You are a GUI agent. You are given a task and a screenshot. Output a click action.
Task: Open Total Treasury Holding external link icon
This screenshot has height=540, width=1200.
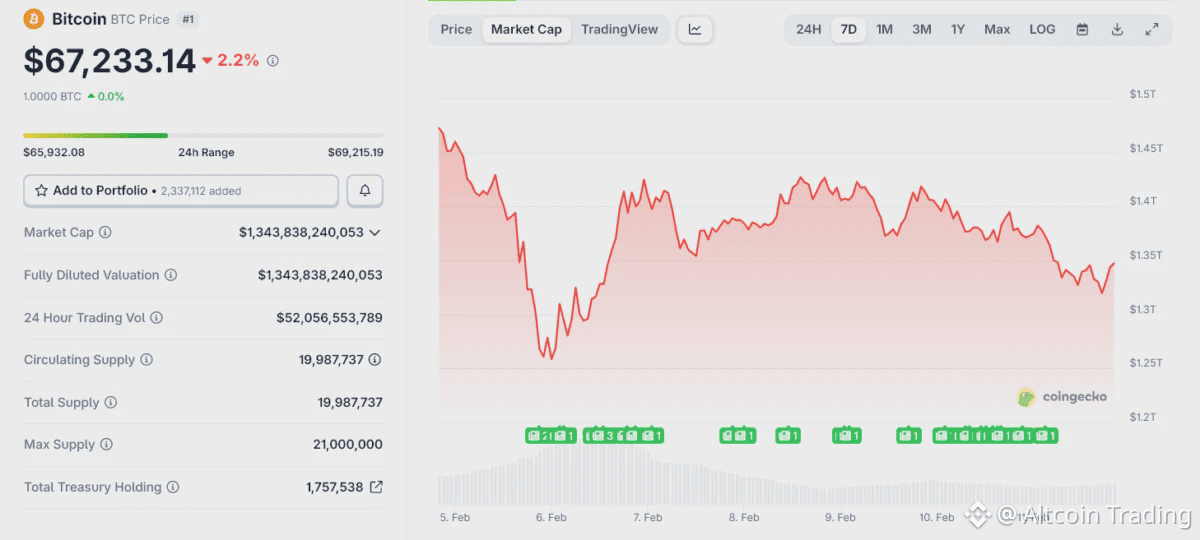(x=376, y=487)
